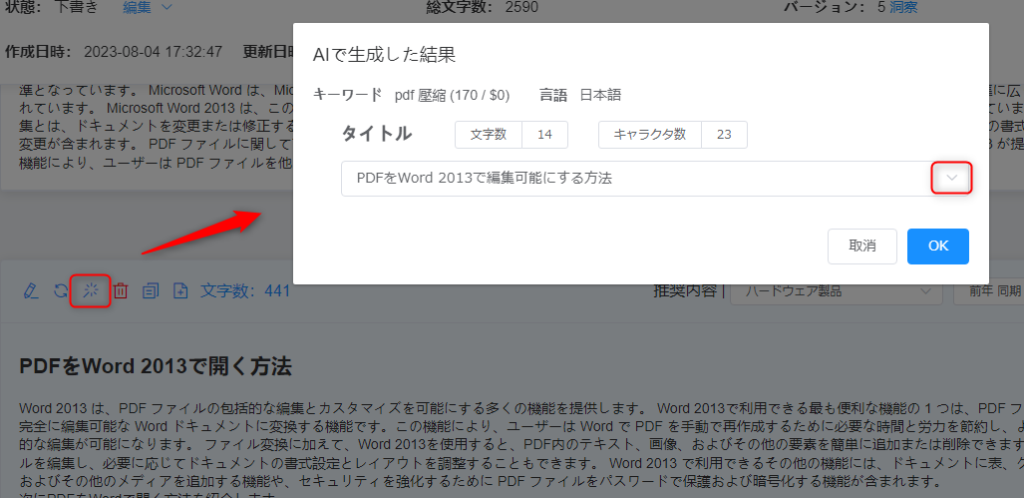The height and width of the screenshot is (498, 1024).
Task: Click heading PDFをWord 2013で開く方法
Action: tap(155, 367)
